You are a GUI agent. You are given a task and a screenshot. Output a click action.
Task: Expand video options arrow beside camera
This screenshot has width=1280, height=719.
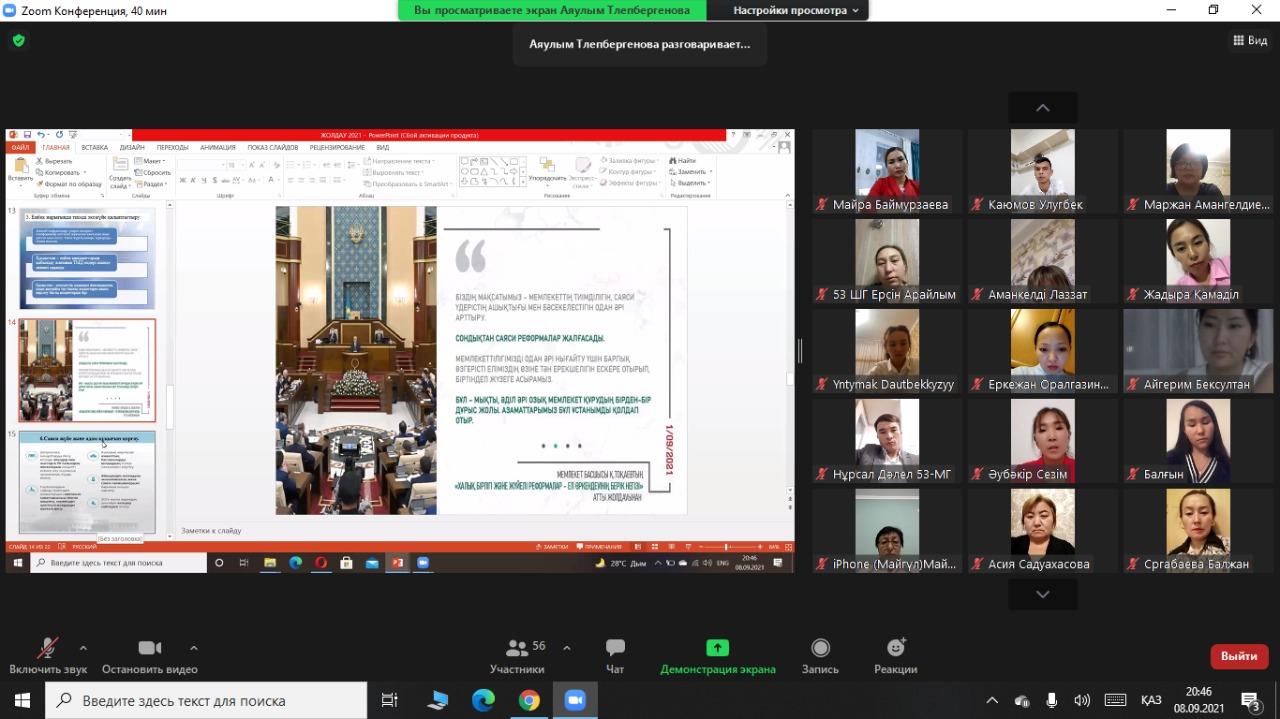193,647
